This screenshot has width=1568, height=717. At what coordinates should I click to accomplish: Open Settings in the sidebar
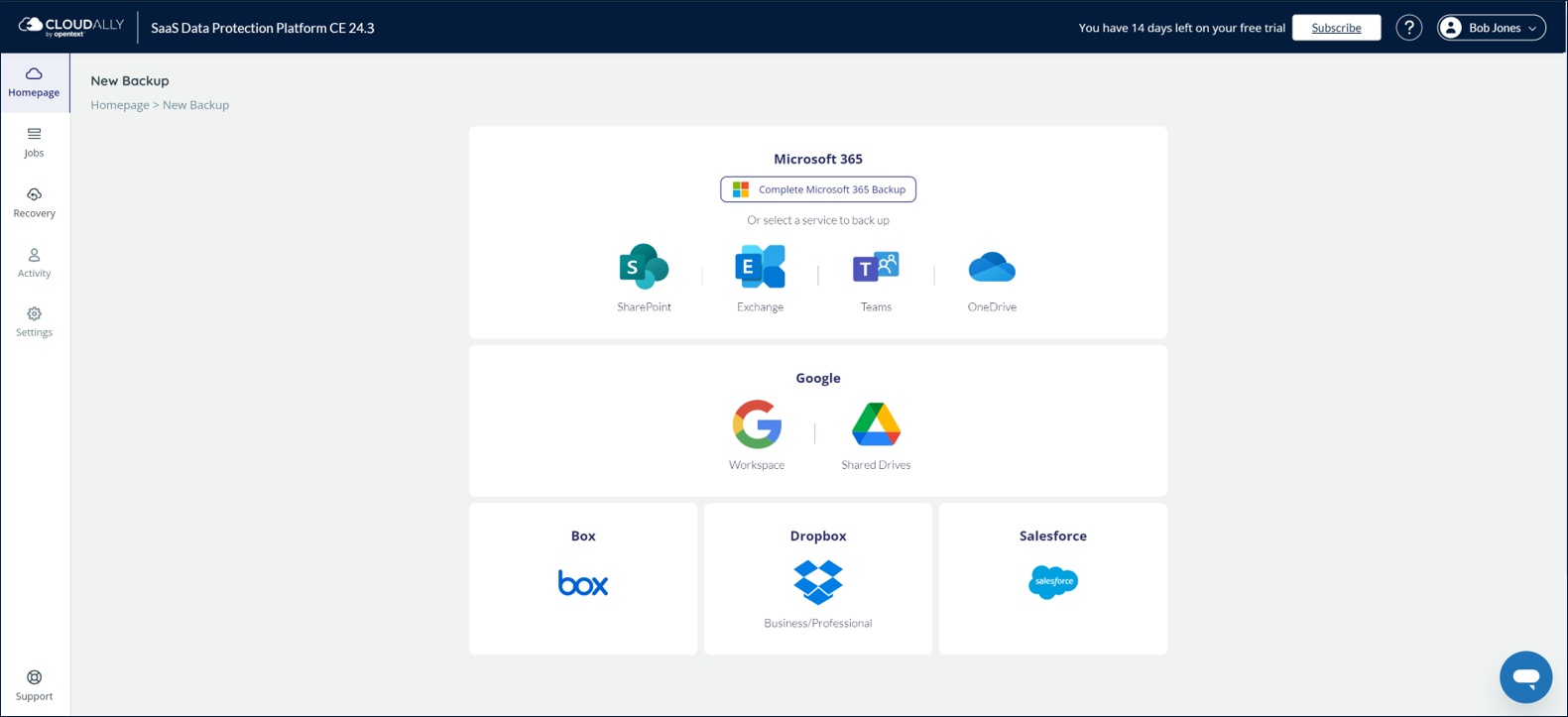35,322
